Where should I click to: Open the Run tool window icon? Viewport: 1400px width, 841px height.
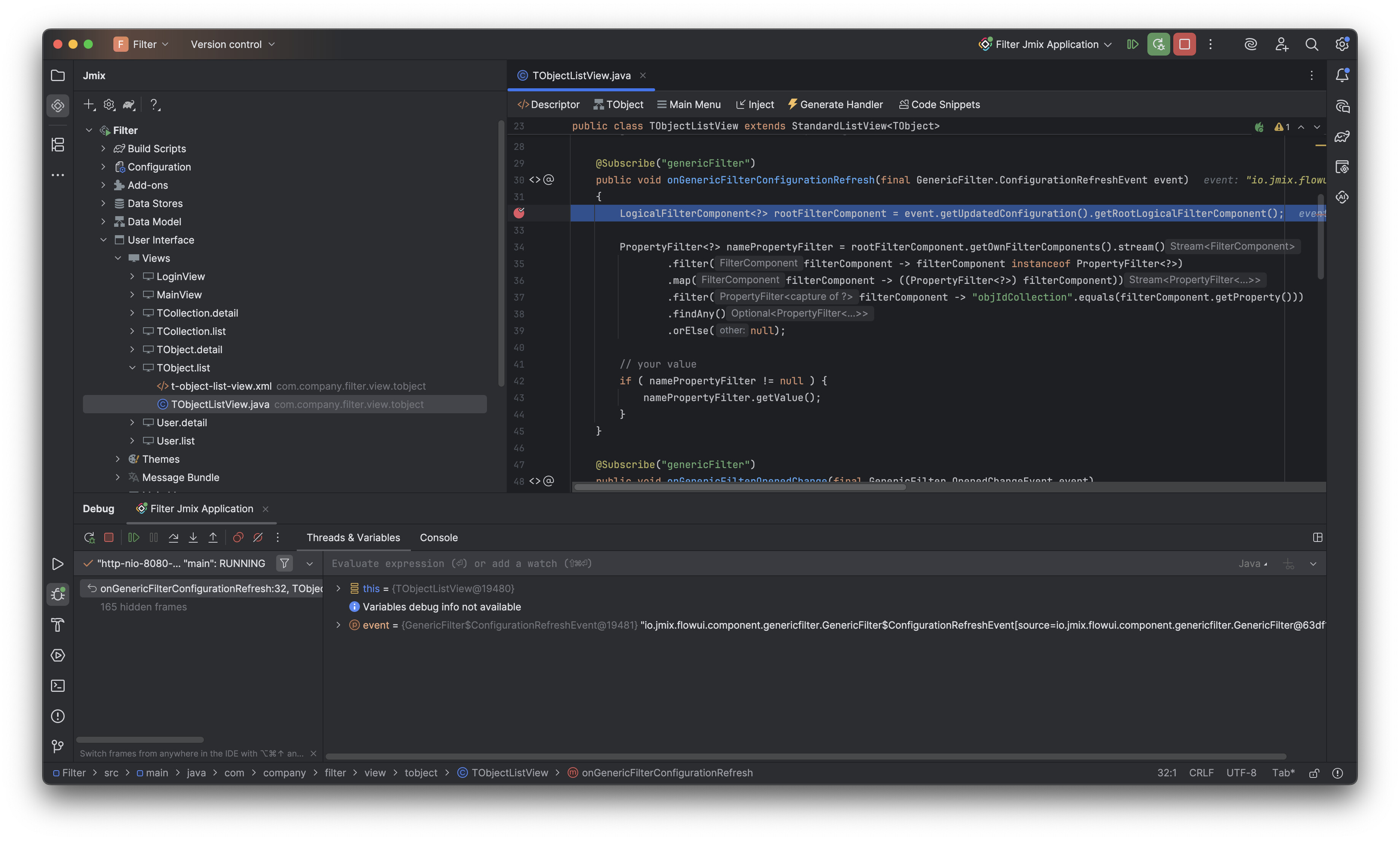[x=58, y=564]
